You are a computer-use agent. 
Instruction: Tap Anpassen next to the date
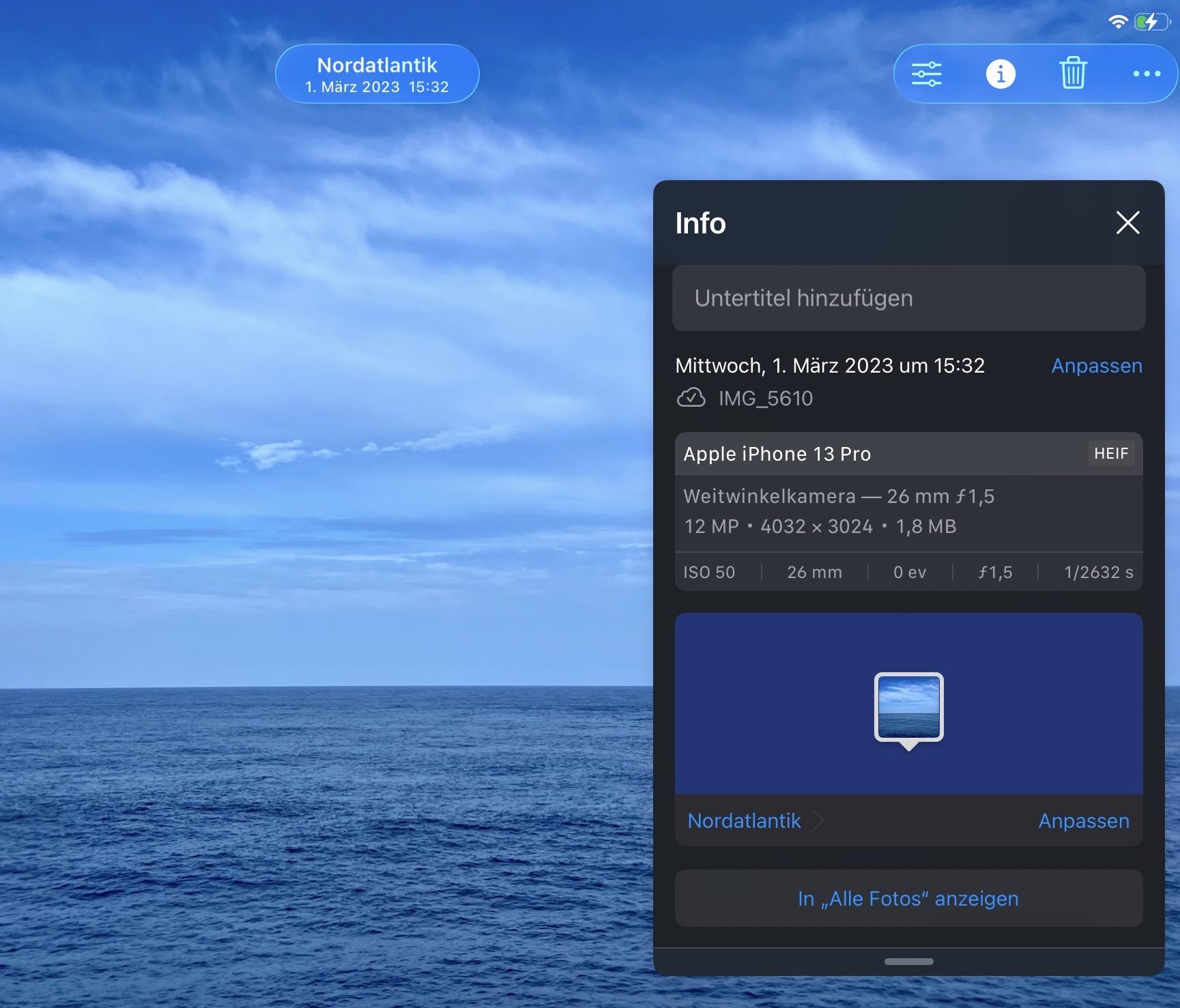[1096, 366]
